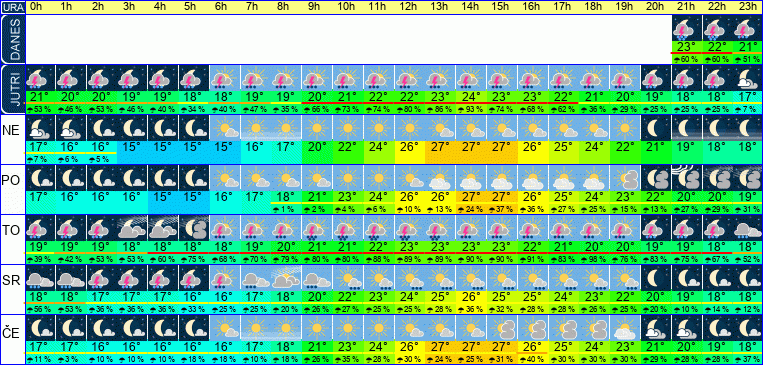Click the TO 5h overcast night icon
763x365 pixels.
click(x=194, y=228)
